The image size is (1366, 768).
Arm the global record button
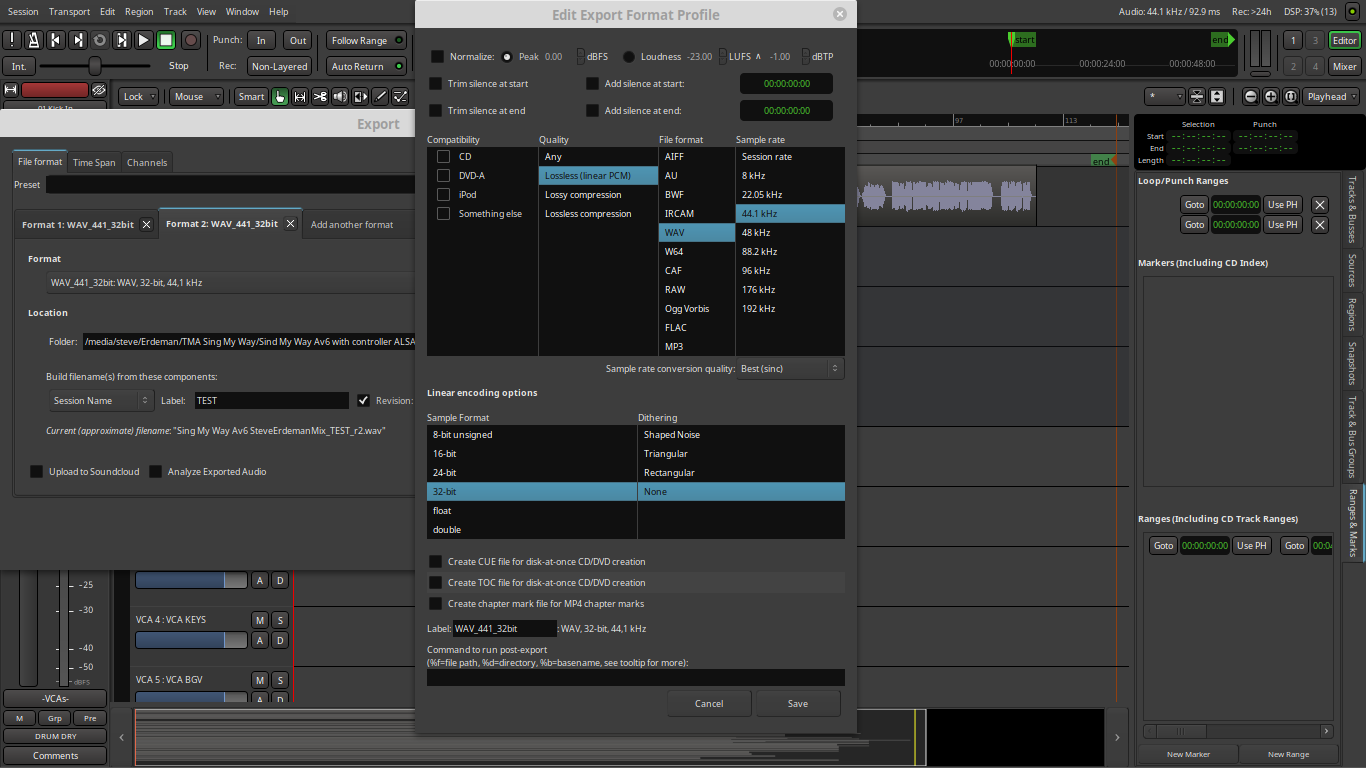190,40
